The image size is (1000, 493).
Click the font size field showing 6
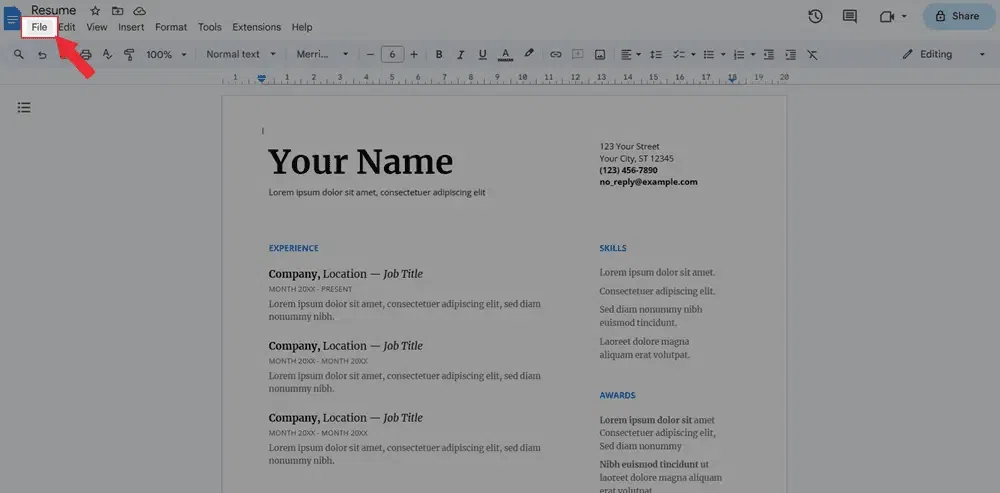click(392, 55)
